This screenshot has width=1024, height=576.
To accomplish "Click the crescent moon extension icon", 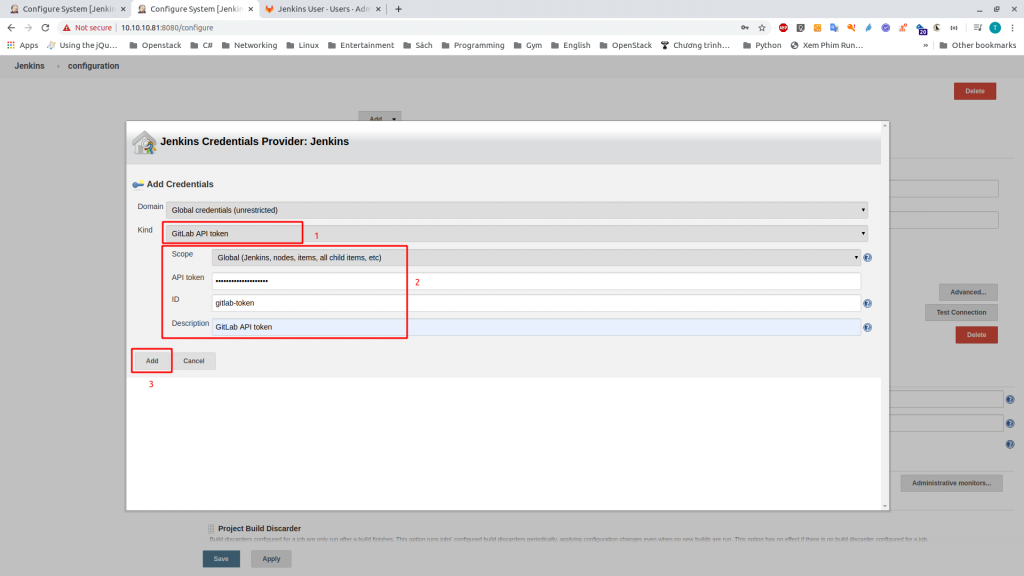I will pyautogui.click(x=936, y=27).
